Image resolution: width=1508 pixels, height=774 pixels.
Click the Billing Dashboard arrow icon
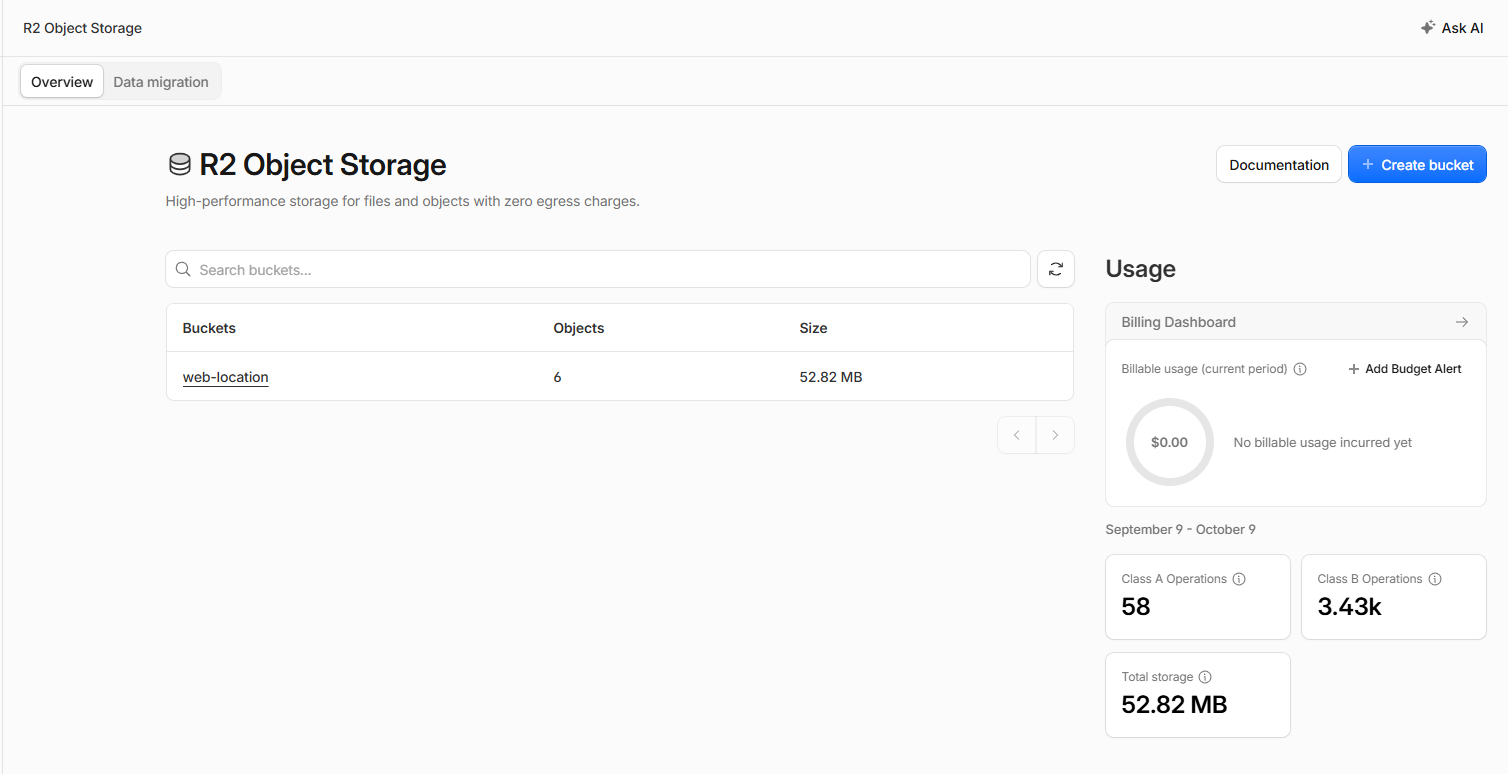[1462, 322]
